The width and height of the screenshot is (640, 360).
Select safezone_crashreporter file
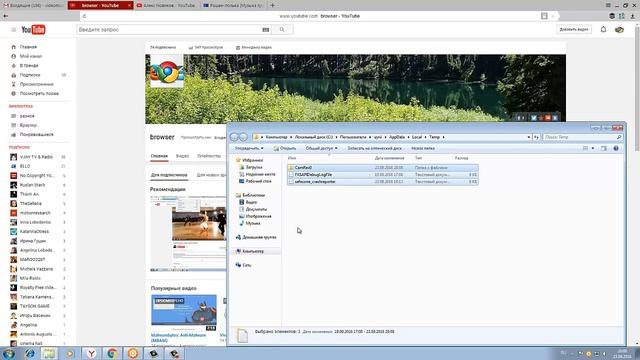coord(382,182)
